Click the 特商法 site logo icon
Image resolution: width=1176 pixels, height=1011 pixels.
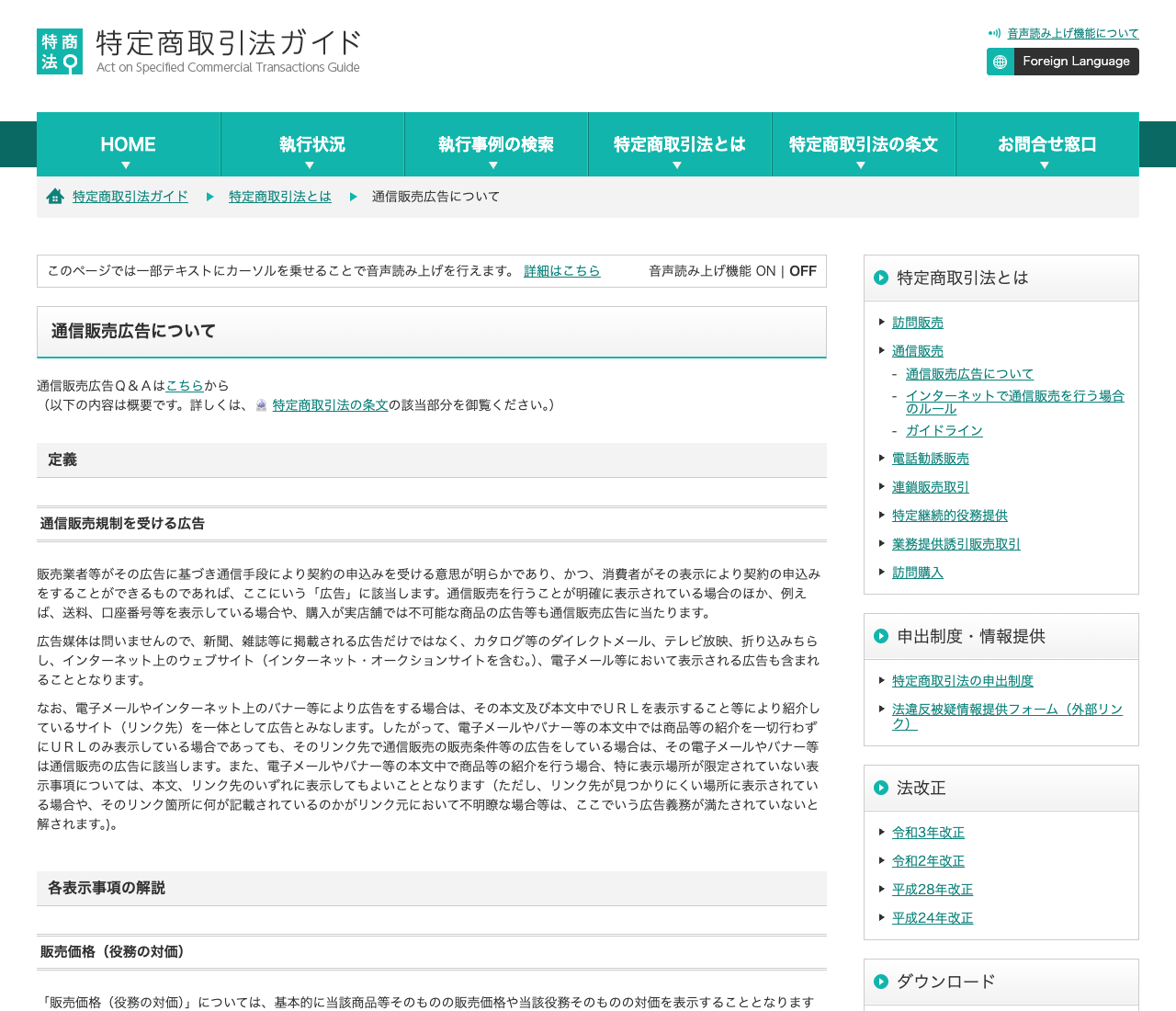pos(60,51)
